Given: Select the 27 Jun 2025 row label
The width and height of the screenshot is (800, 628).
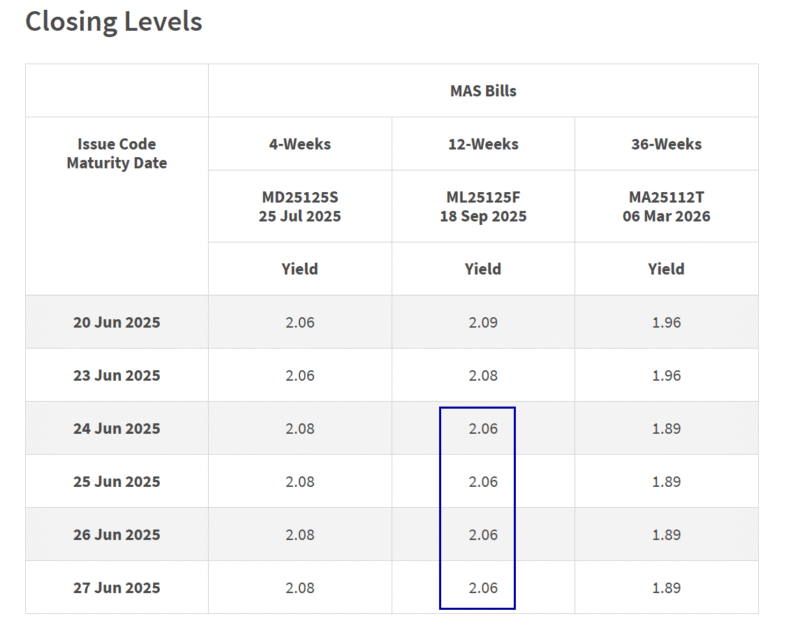Looking at the screenshot, I should point(114,588).
